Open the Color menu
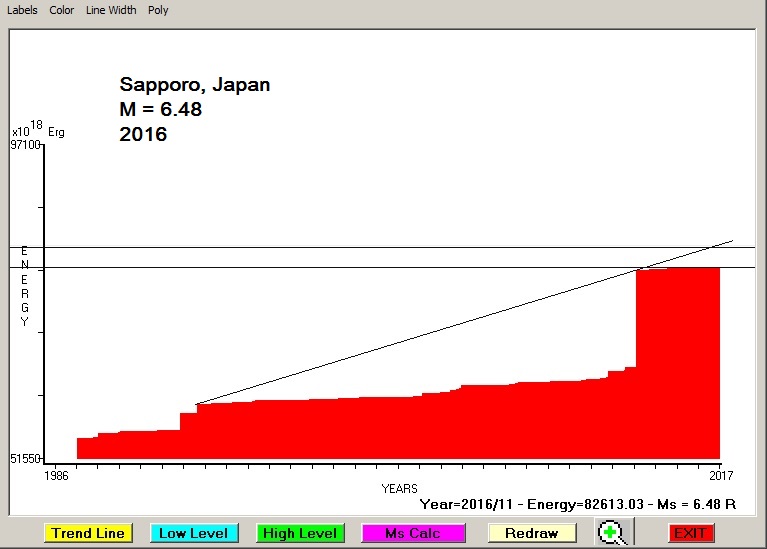The height and width of the screenshot is (549, 767). [x=62, y=10]
